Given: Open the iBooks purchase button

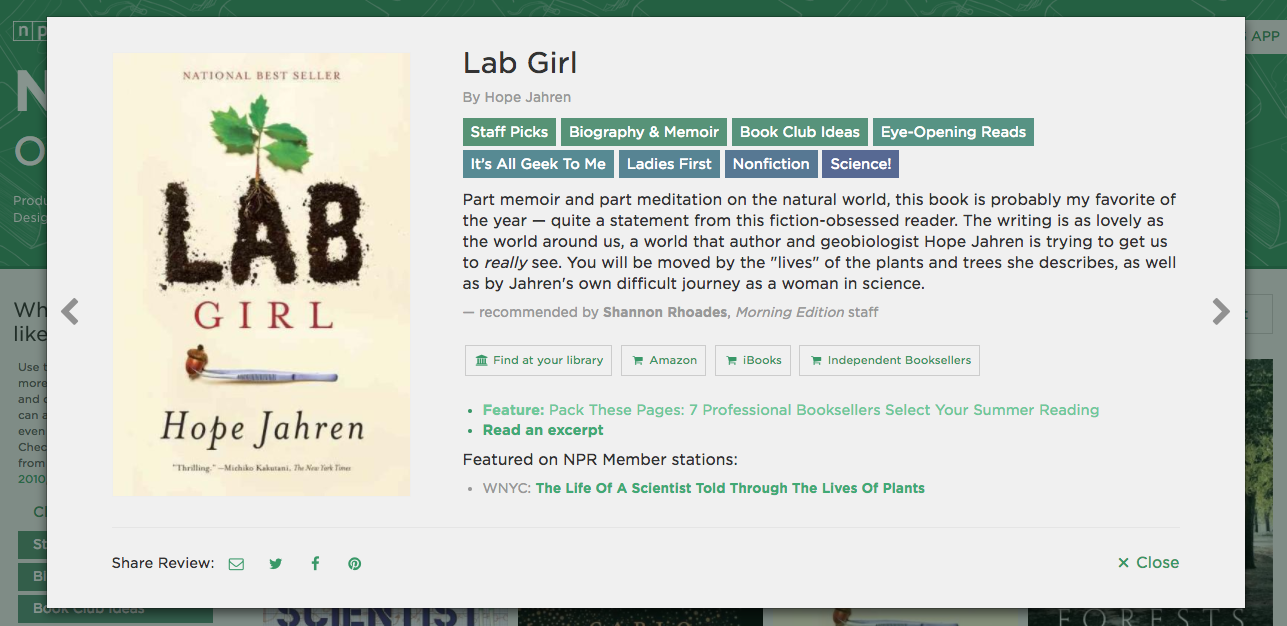Looking at the screenshot, I should pyautogui.click(x=754, y=360).
